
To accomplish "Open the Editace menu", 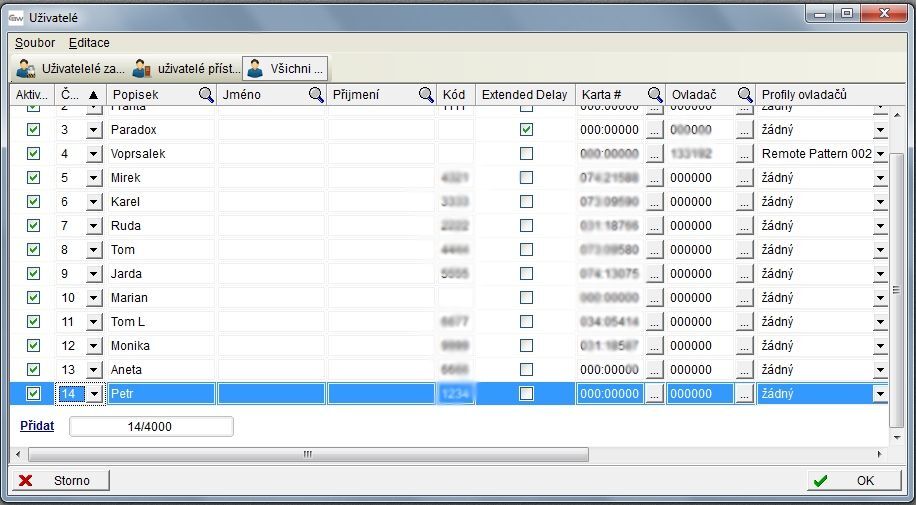I will click(x=89, y=43).
